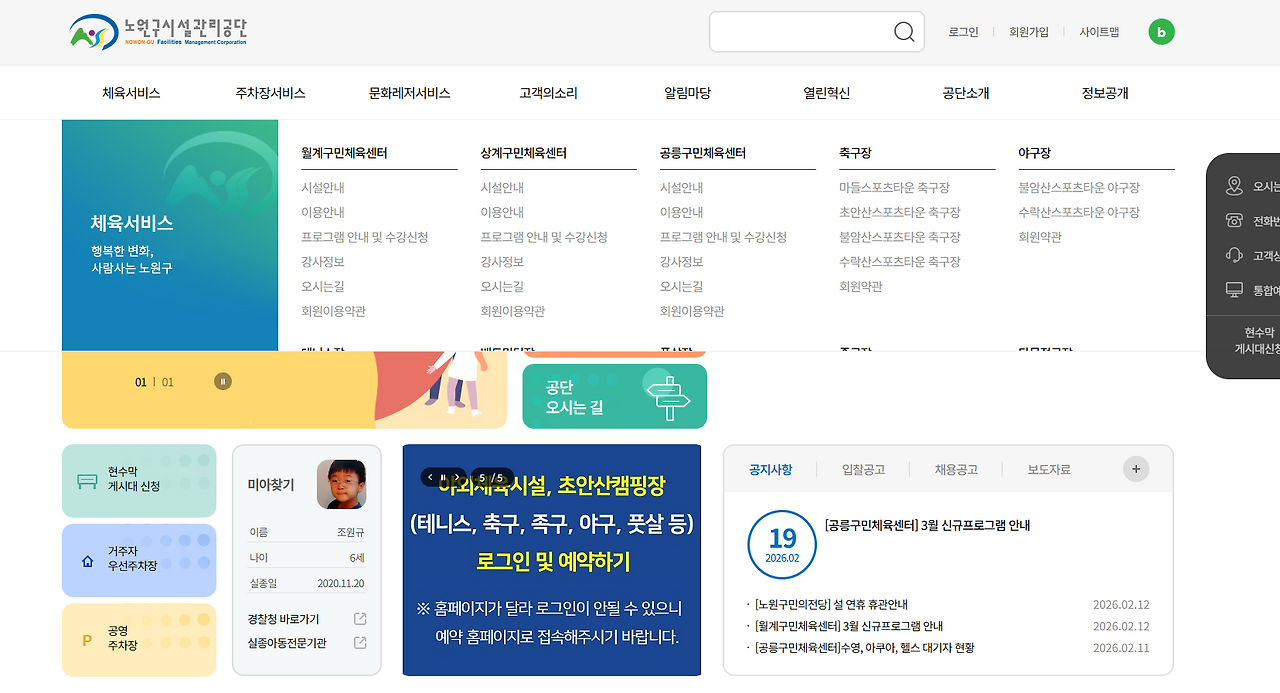
Task: Go to next slide in blue popup banner
Action: 456,477
